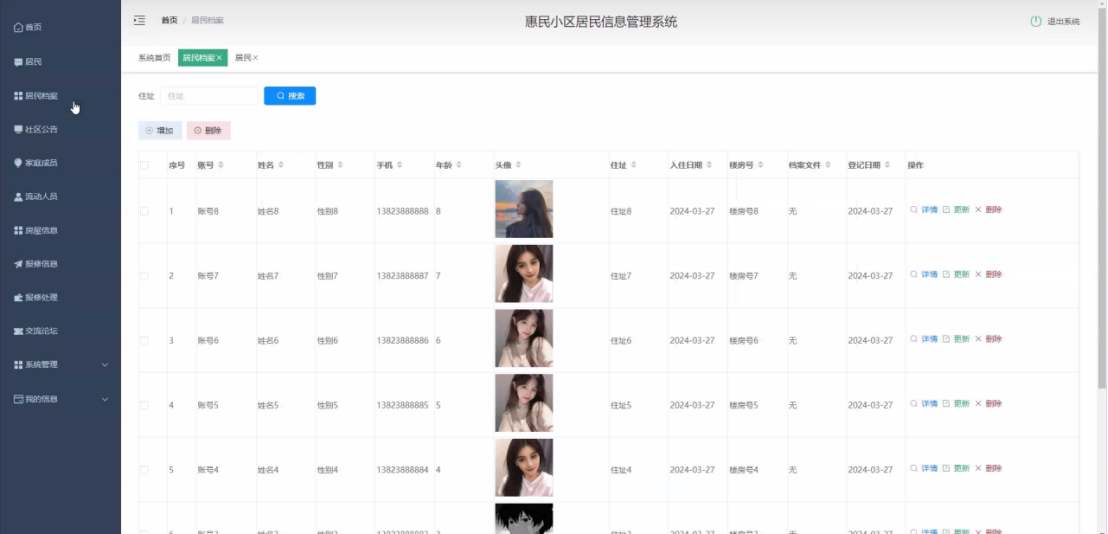The height and width of the screenshot is (534, 1108).
Task: Sort by 头像 column arrows
Action: click(519, 165)
